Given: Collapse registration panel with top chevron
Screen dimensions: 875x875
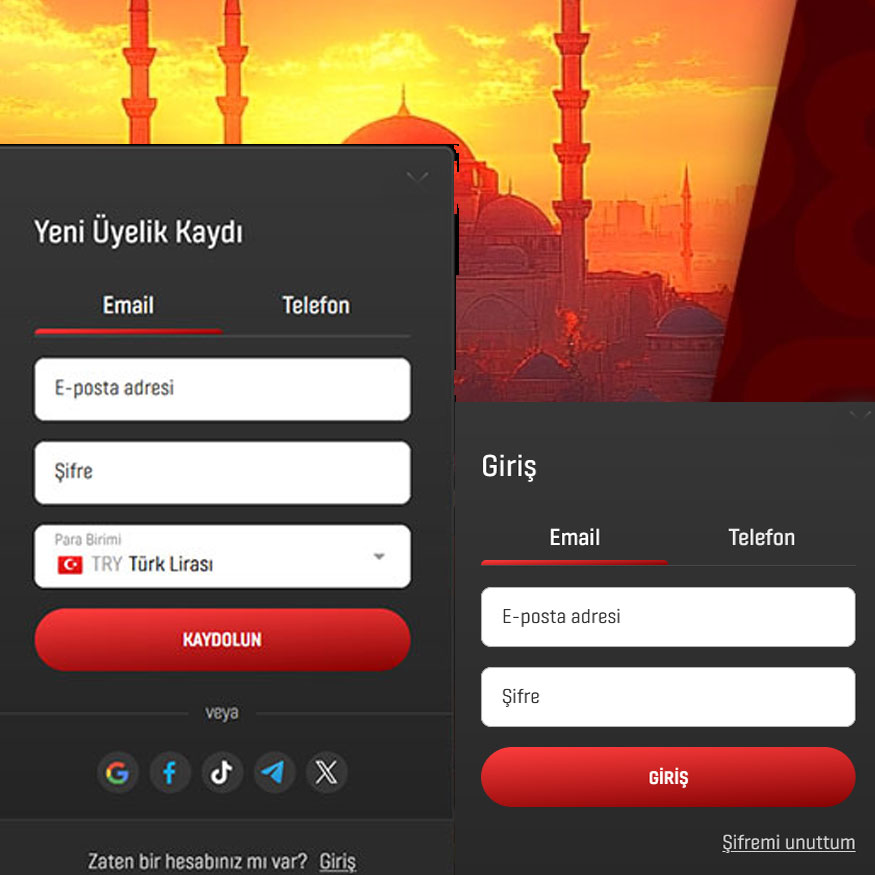Looking at the screenshot, I should pyautogui.click(x=417, y=177).
